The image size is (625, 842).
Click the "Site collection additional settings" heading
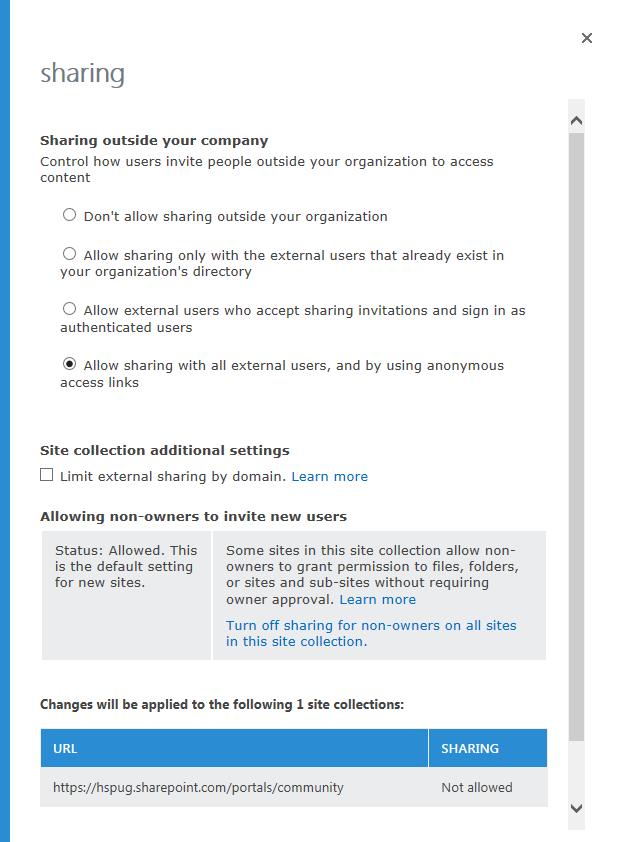pyautogui.click(x=165, y=451)
